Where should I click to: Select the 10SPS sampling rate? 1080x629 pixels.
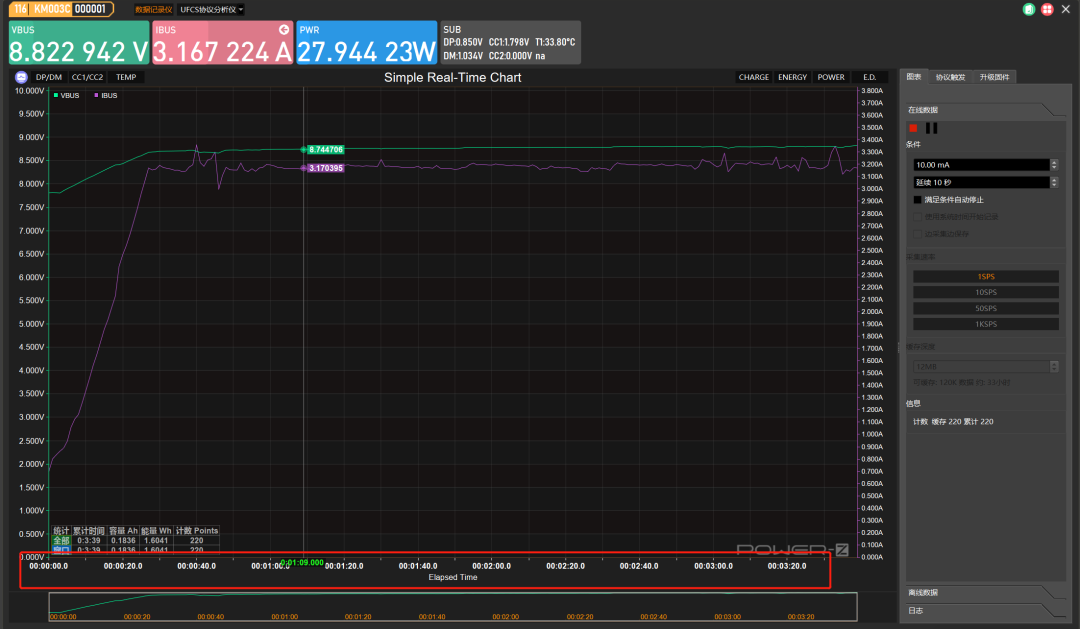click(x=986, y=292)
